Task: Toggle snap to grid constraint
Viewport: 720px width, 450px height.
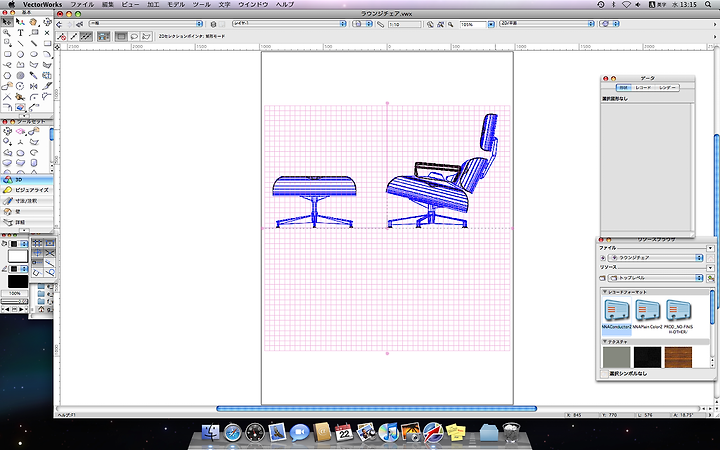Action: tap(38, 243)
